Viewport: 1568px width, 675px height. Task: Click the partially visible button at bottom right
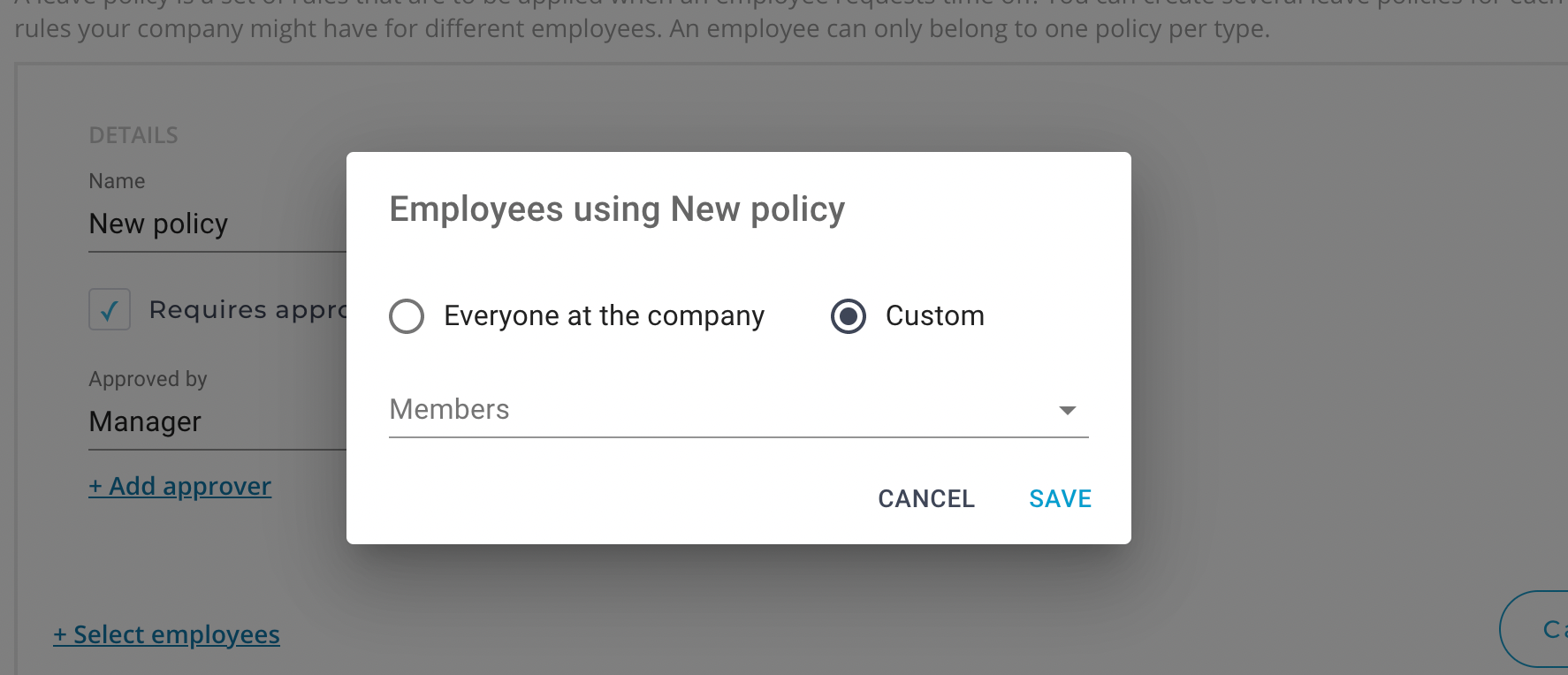click(x=1538, y=629)
